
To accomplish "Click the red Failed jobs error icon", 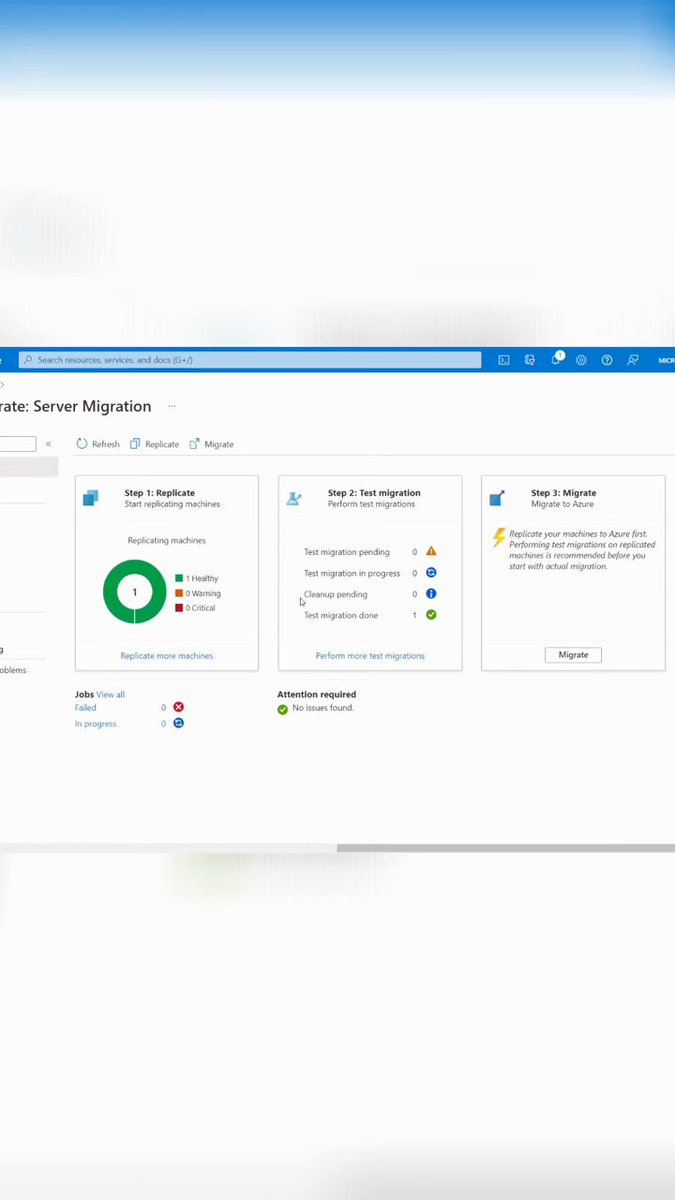I will click(178, 707).
